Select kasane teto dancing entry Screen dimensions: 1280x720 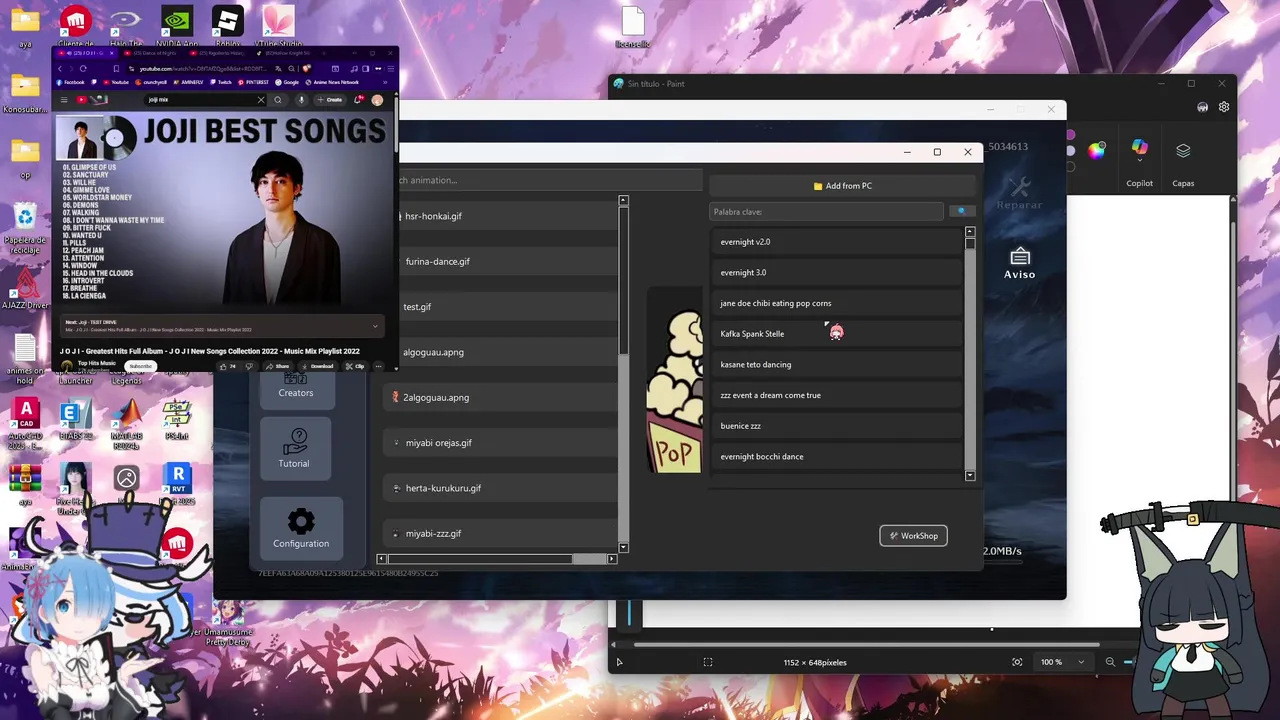[836, 365]
